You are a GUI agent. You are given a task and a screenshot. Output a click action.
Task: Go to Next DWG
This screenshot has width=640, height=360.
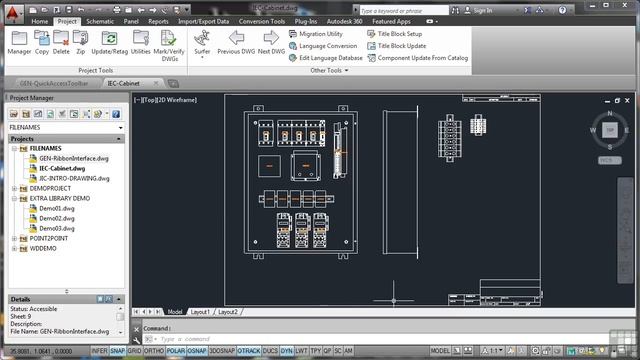point(271,43)
